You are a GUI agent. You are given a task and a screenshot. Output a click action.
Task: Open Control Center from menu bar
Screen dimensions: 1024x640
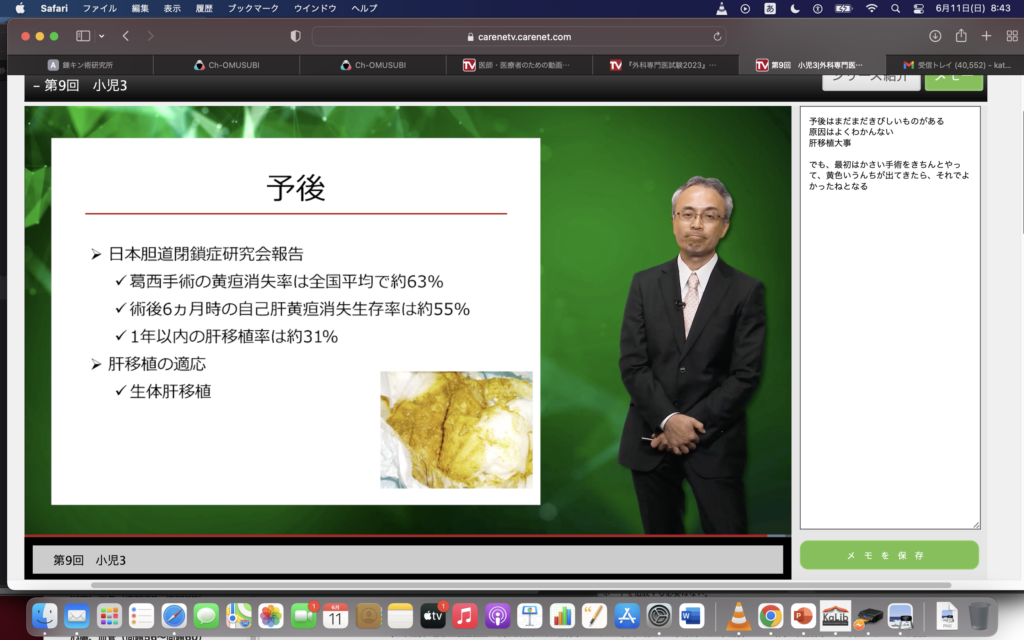[x=919, y=8]
